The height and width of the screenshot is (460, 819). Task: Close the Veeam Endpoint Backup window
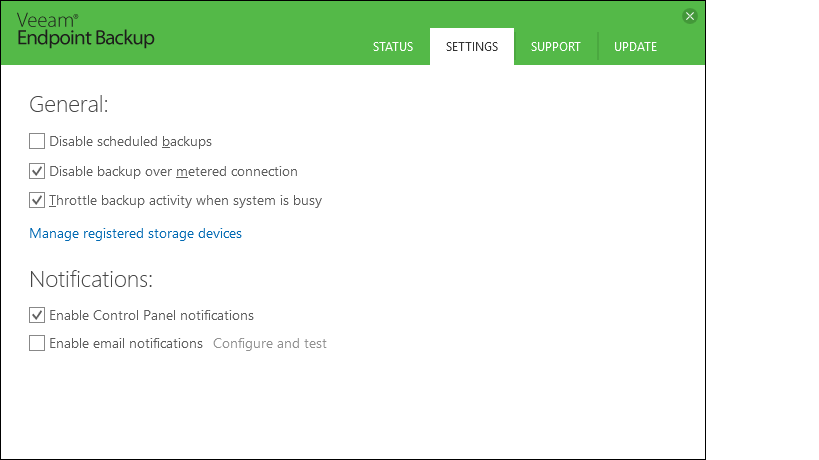click(x=689, y=16)
